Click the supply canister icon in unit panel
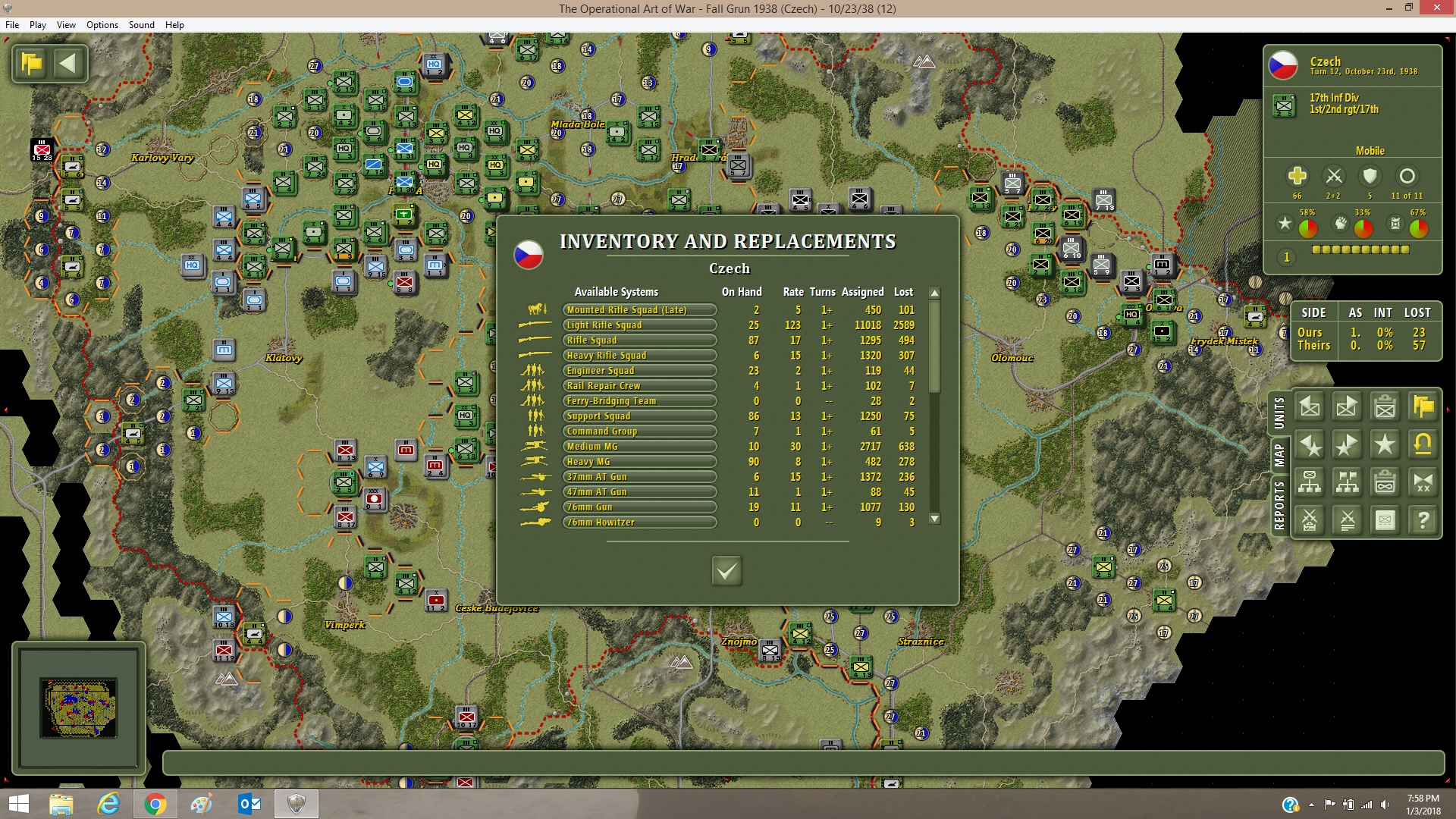 pyautogui.click(x=1395, y=223)
